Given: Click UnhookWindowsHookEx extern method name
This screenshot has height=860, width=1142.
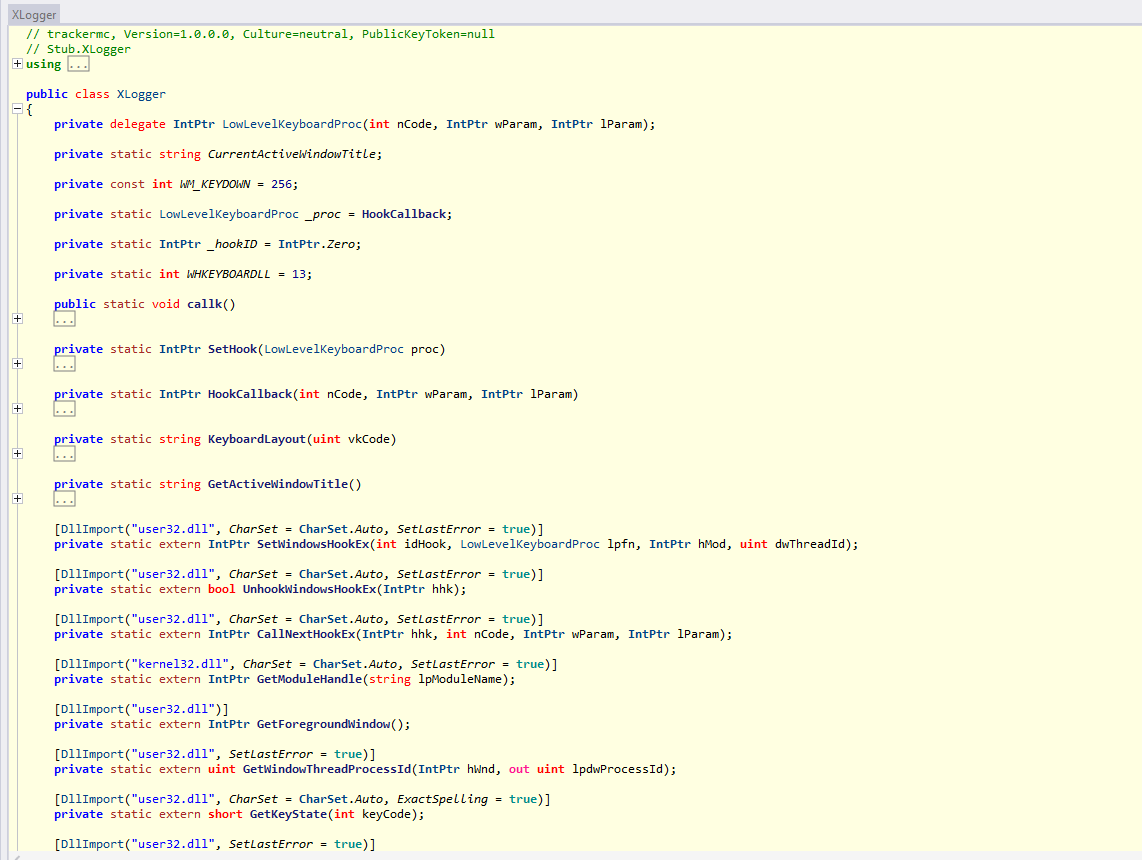Looking at the screenshot, I should point(309,589).
